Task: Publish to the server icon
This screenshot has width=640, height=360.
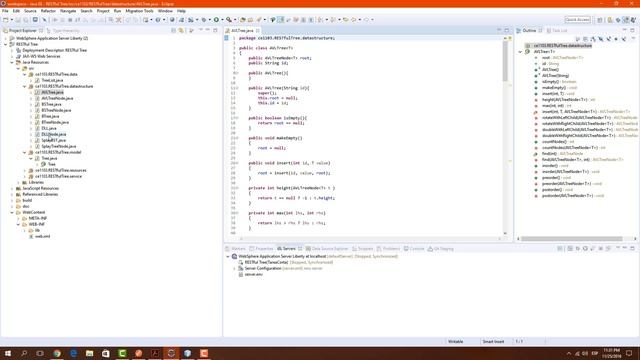Action: tap(608, 249)
